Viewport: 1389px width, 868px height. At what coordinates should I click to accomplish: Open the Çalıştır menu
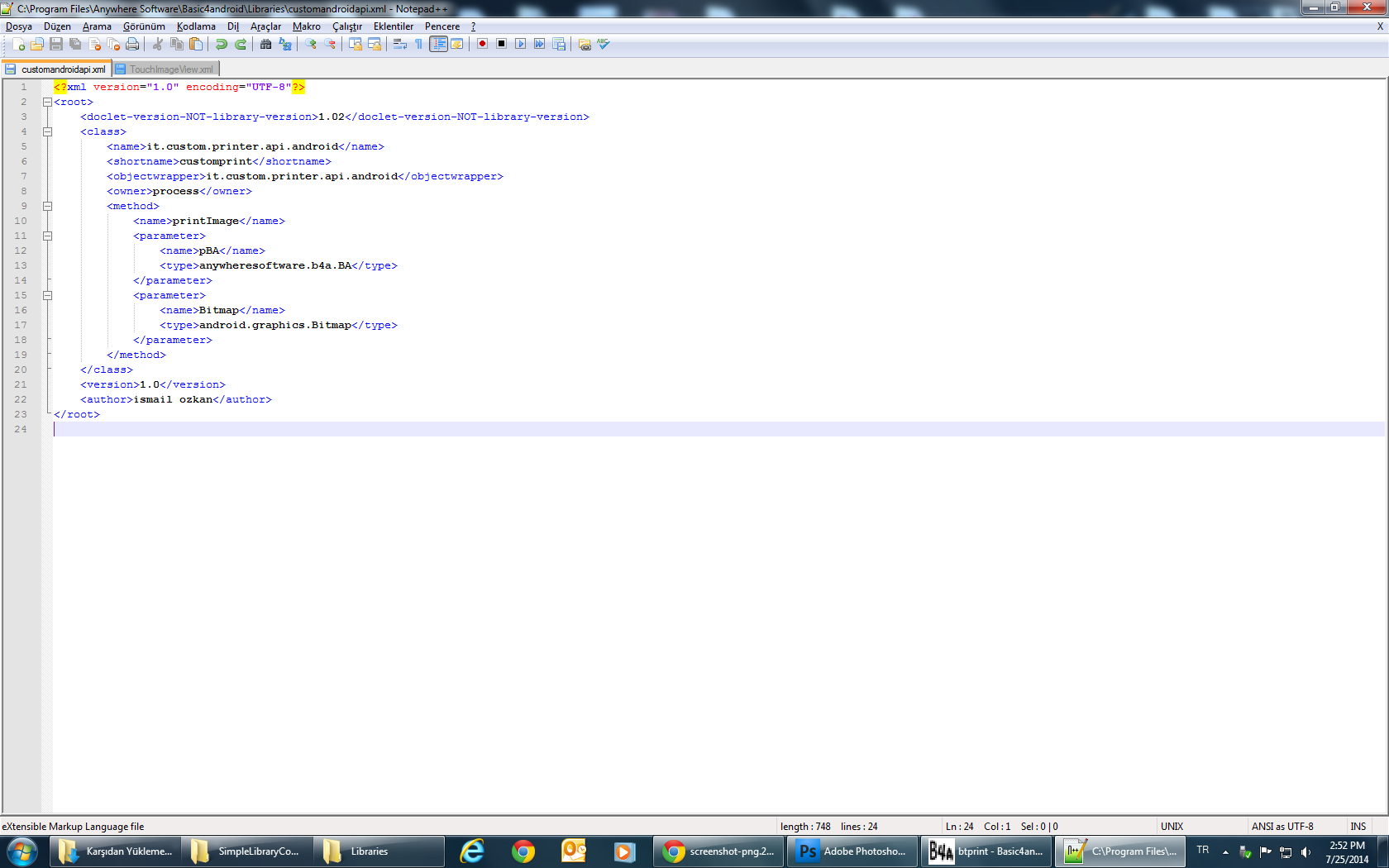tap(347, 26)
